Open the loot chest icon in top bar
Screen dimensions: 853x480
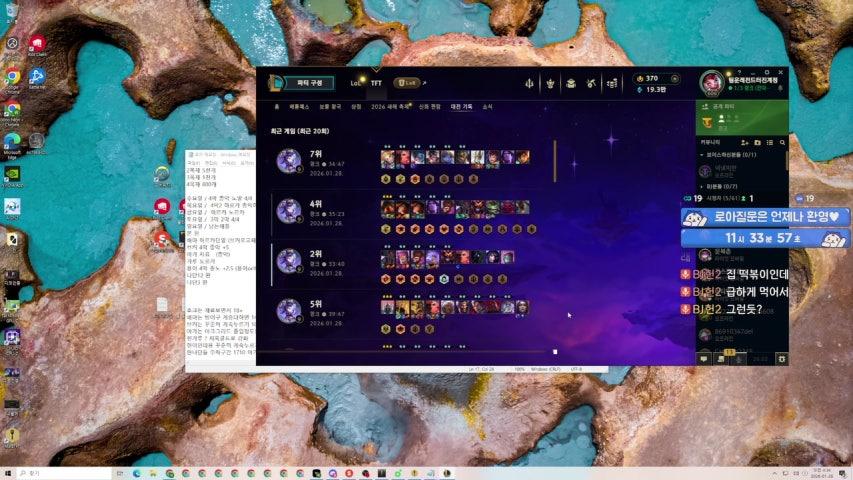click(x=613, y=83)
